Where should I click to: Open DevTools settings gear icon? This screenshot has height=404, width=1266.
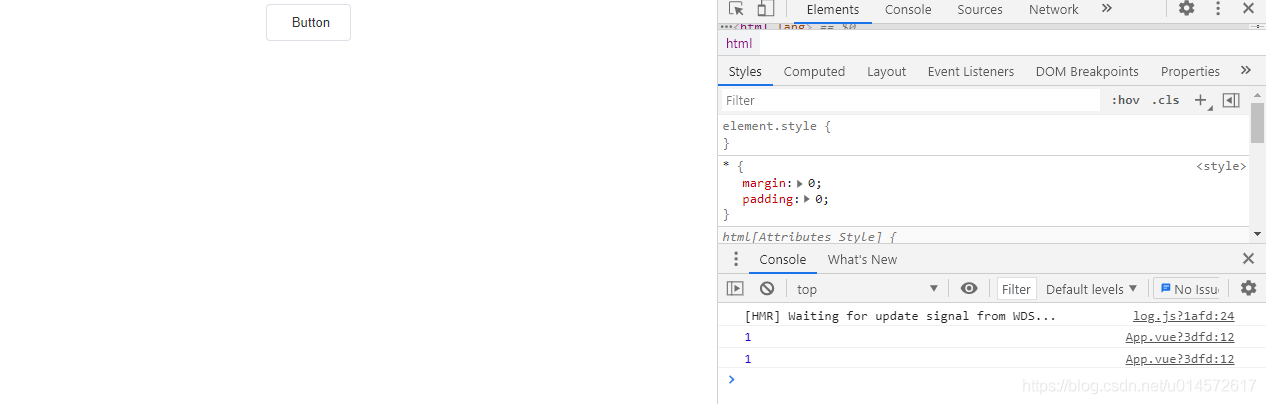[1186, 9]
